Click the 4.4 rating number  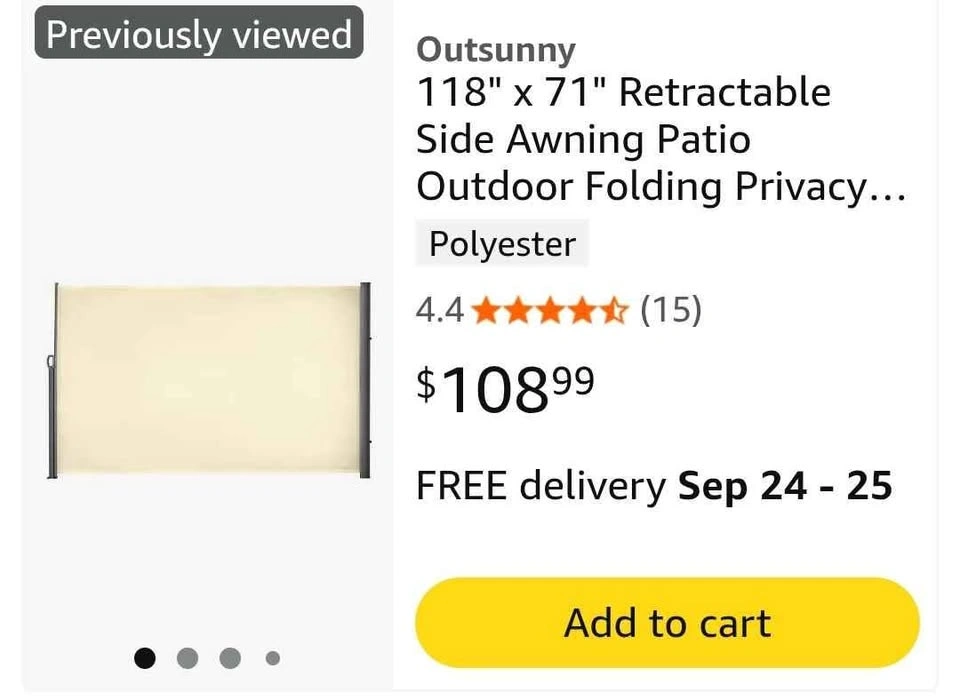[439, 311]
